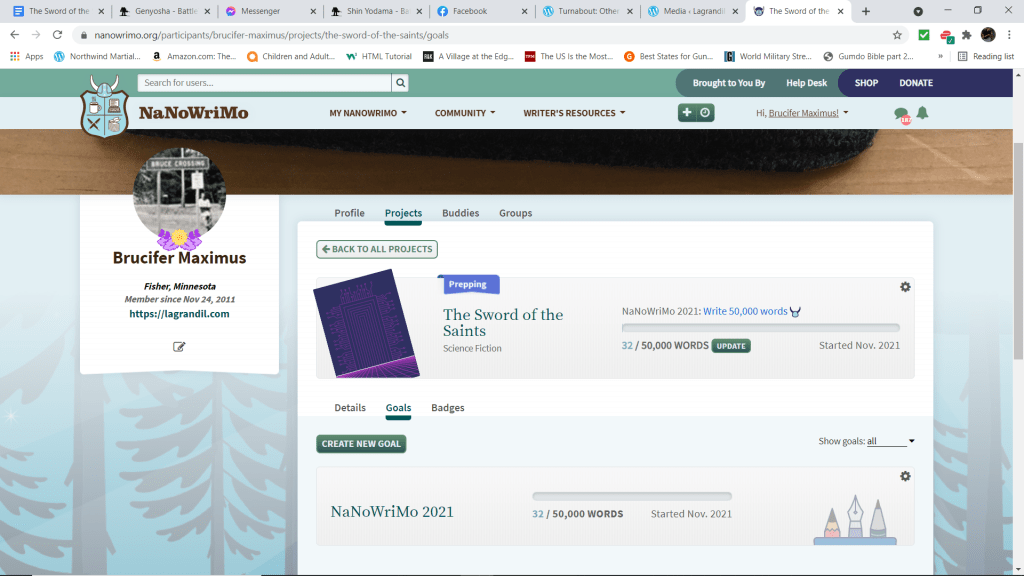Image resolution: width=1024 pixels, height=576 pixels.
Task: Click Back to All Projects button
Action: [x=377, y=249]
